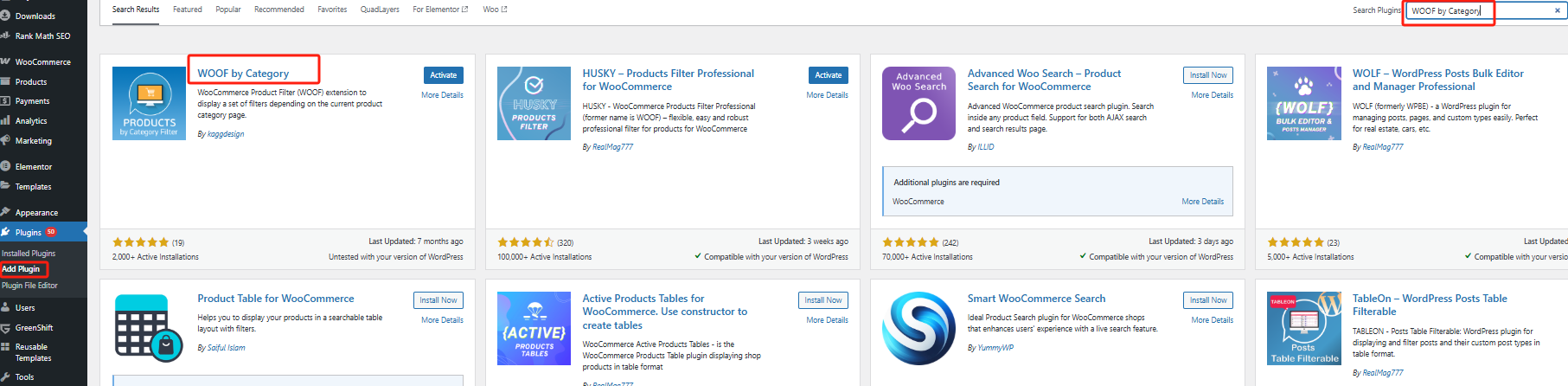1568x386 pixels.
Task: Open the WOOF by Category title link
Action: pyautogui.click(x=243, y=74)
